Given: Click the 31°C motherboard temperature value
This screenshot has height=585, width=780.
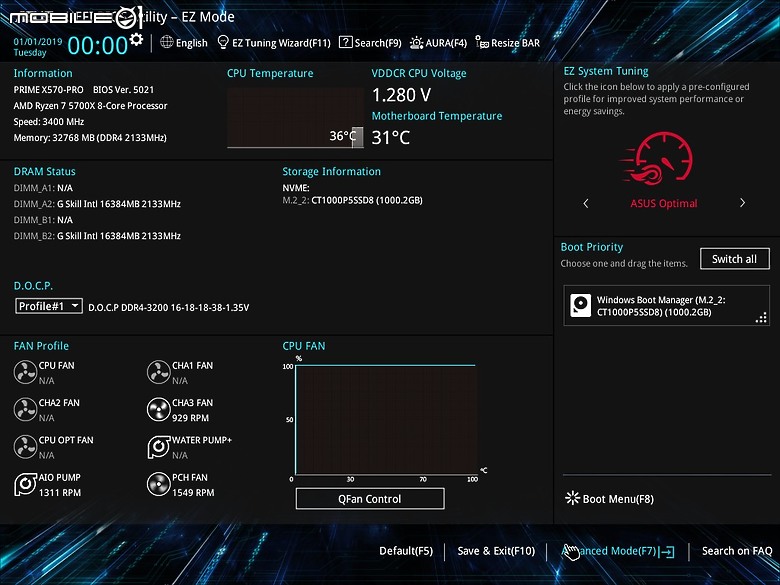Looking at the screenshot, I should coord(390,137).
